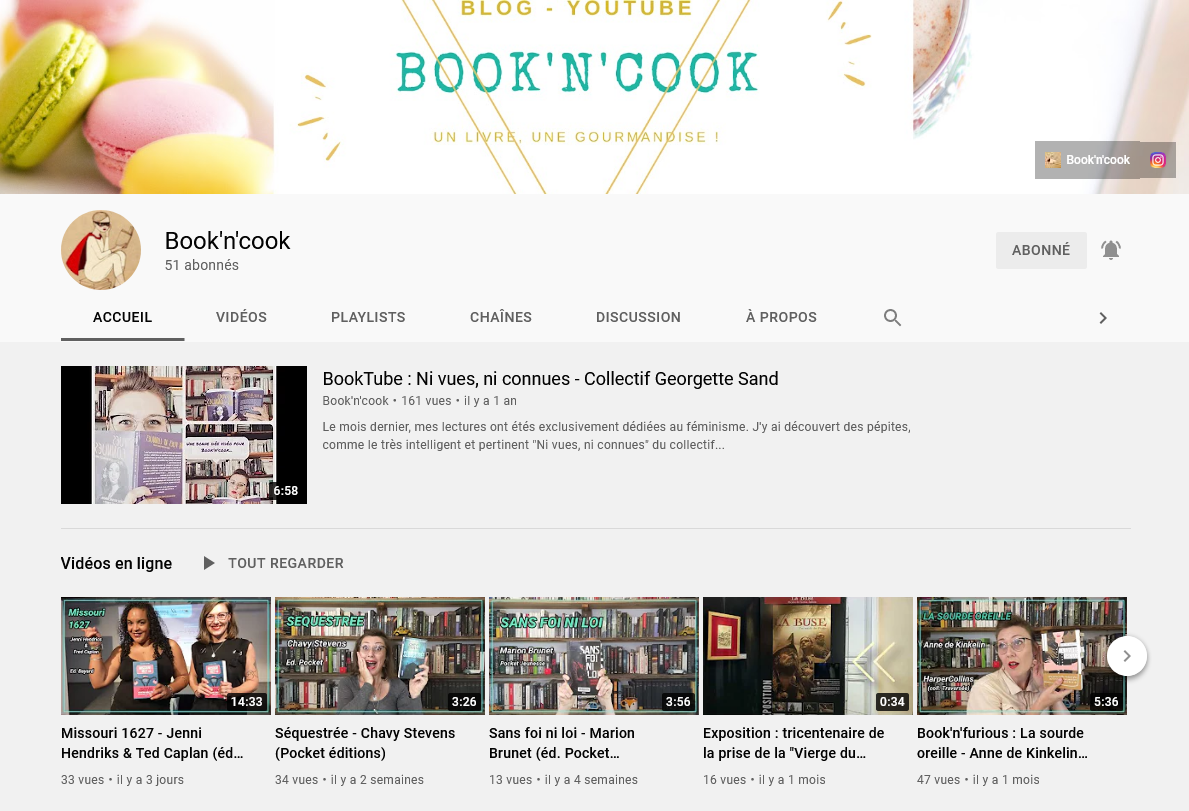Click the Book'n'cook channel avatar
This screenshot has width=1189, height=811.
pyautogui.click(x=101, y=250)
